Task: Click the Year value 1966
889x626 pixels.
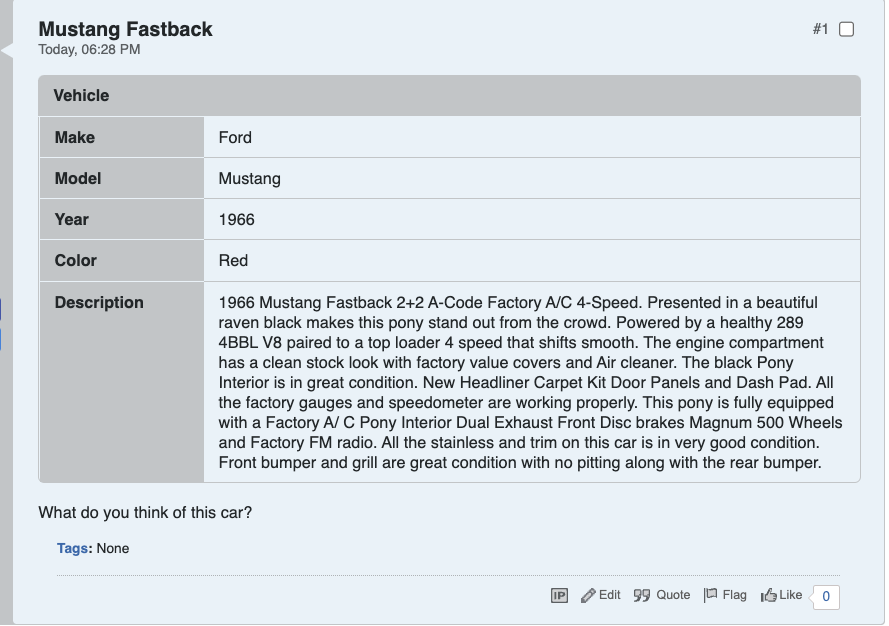Action: tap(236, 219)
